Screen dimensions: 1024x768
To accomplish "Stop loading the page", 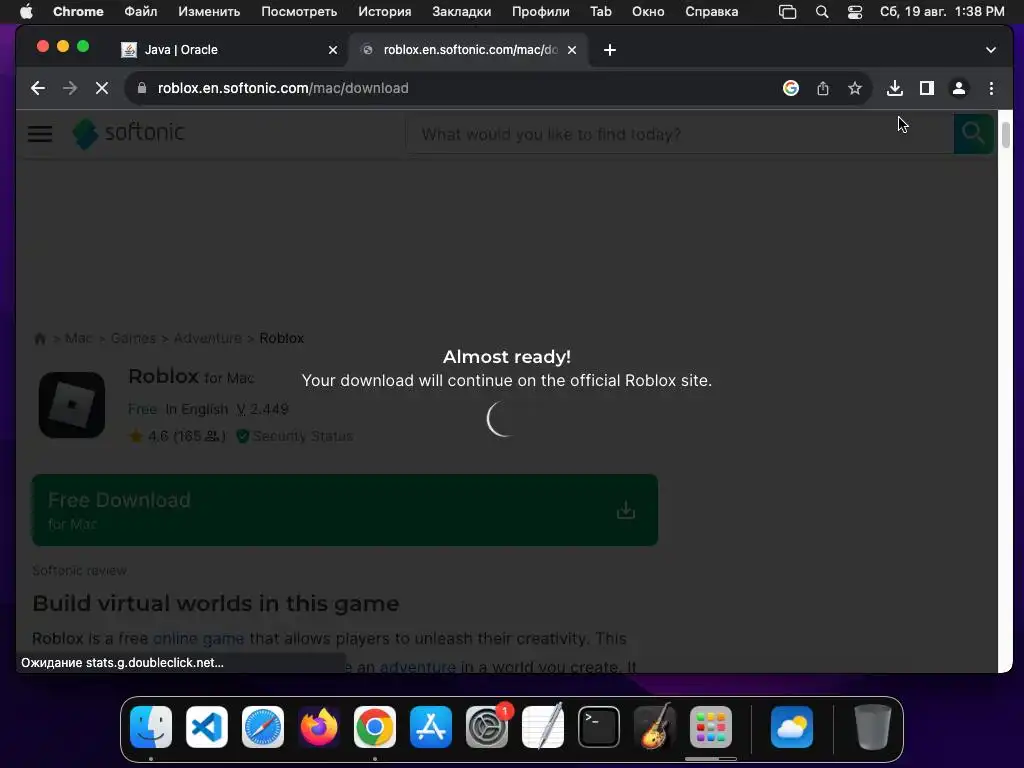I will pyautogui.click(x=102, y=88).
